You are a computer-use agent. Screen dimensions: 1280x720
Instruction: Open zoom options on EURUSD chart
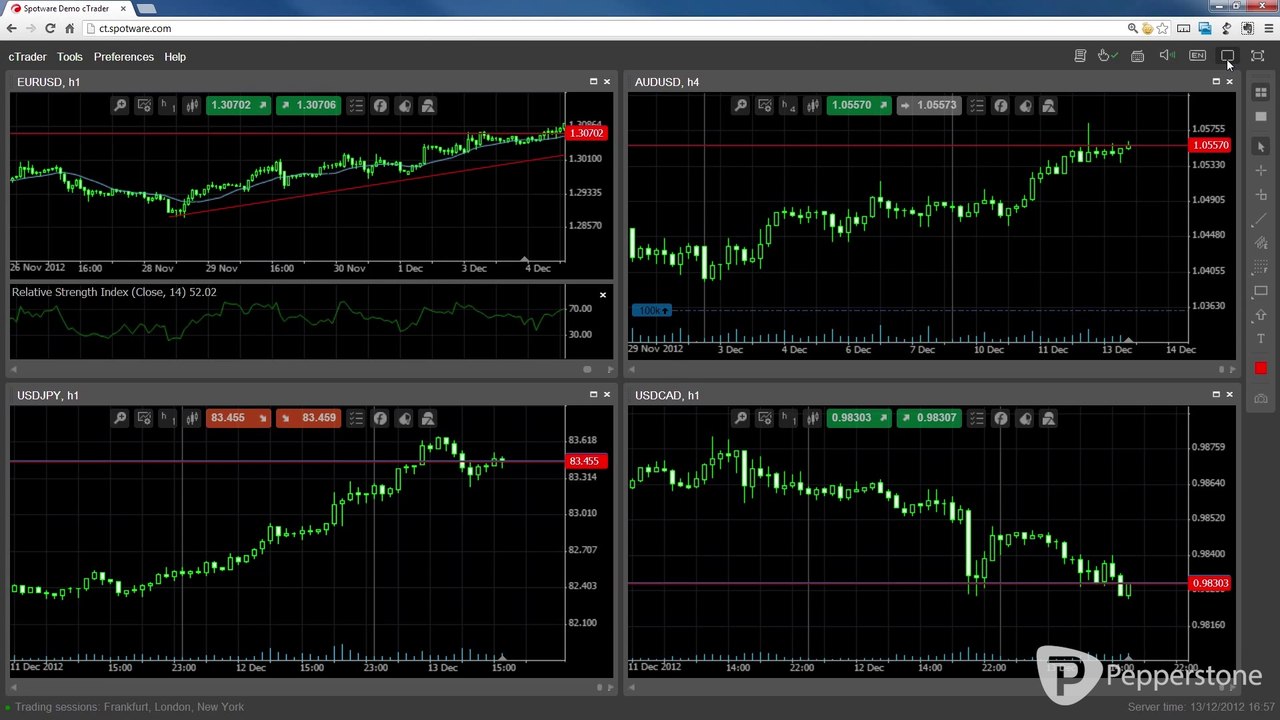(x=120, y=105)
